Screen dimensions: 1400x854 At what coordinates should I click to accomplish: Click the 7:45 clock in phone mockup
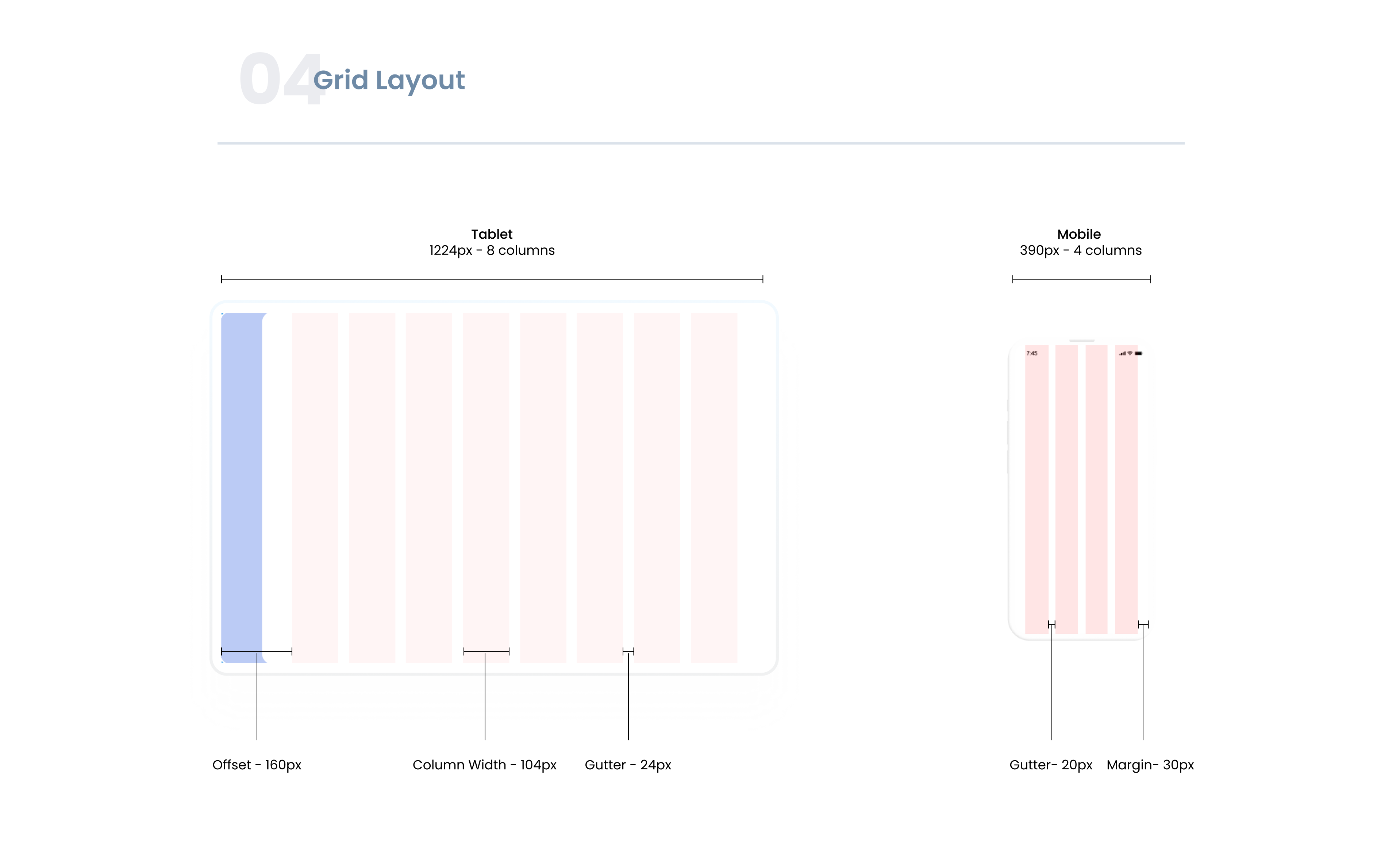(1032, 353)
